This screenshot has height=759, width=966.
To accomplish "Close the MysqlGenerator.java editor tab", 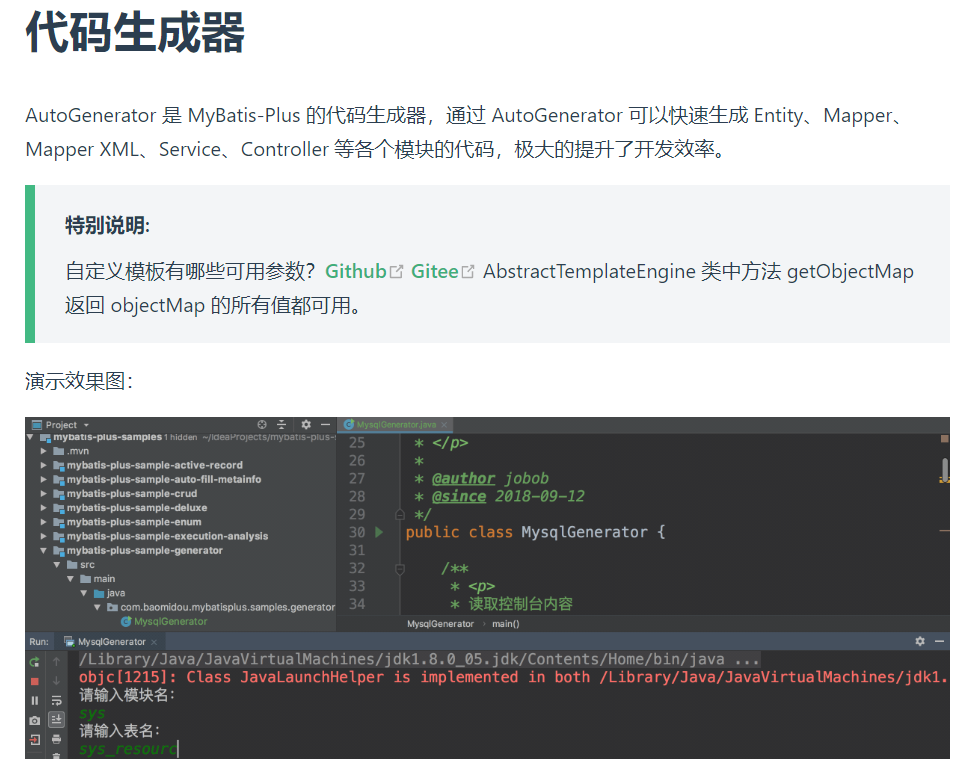I will point(444,424).
